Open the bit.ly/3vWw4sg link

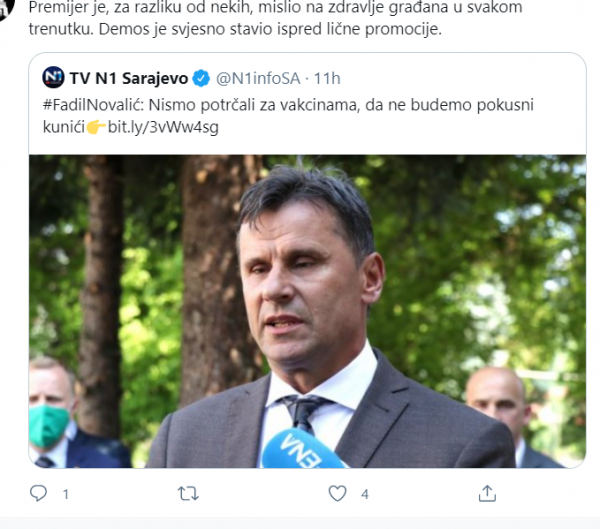tap(163, 127)
